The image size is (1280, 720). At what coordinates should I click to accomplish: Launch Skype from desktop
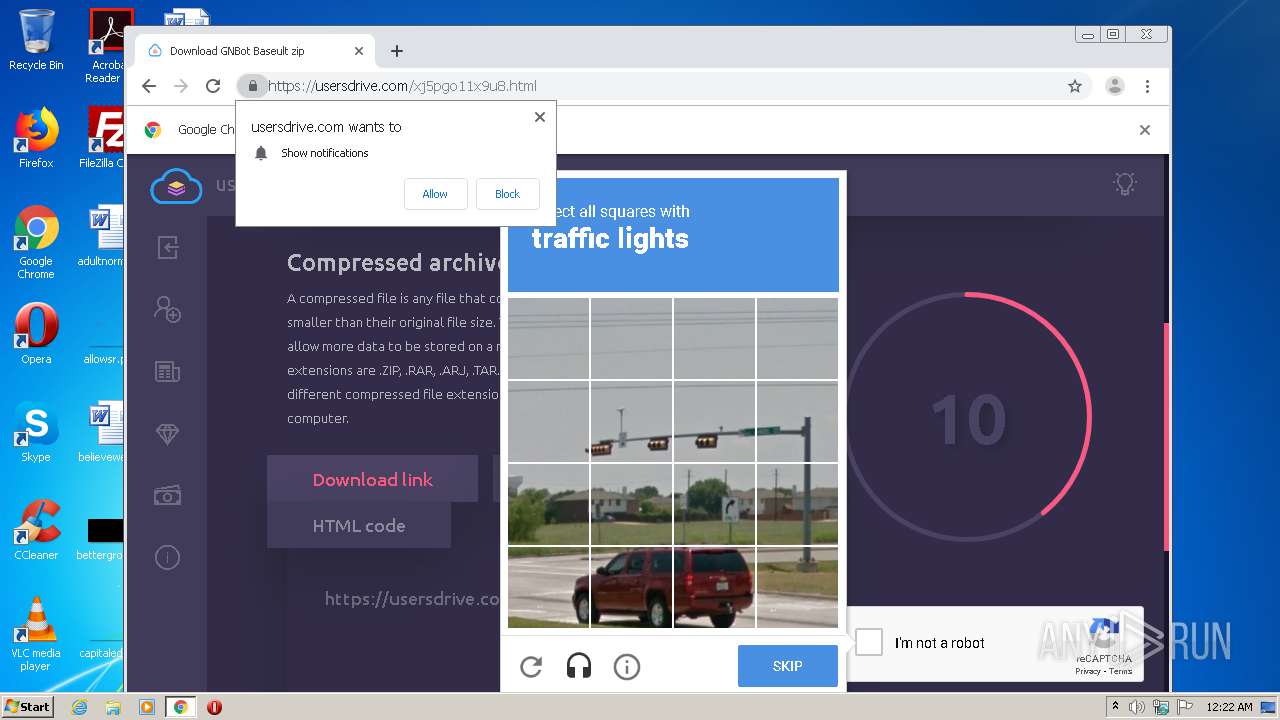pyautogui.click(x=36, y=432)
